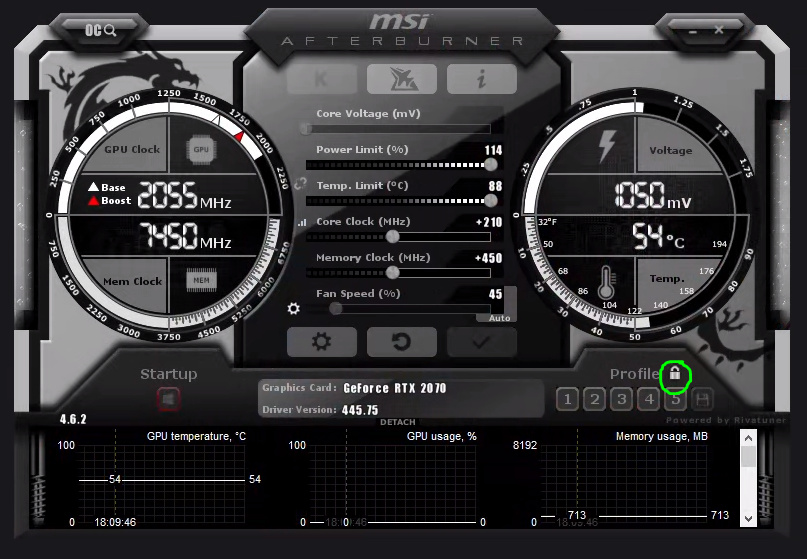The image size is (807, 559).
Task: Save profile with the floppy disk icon
Action: (x=703, y=399)
